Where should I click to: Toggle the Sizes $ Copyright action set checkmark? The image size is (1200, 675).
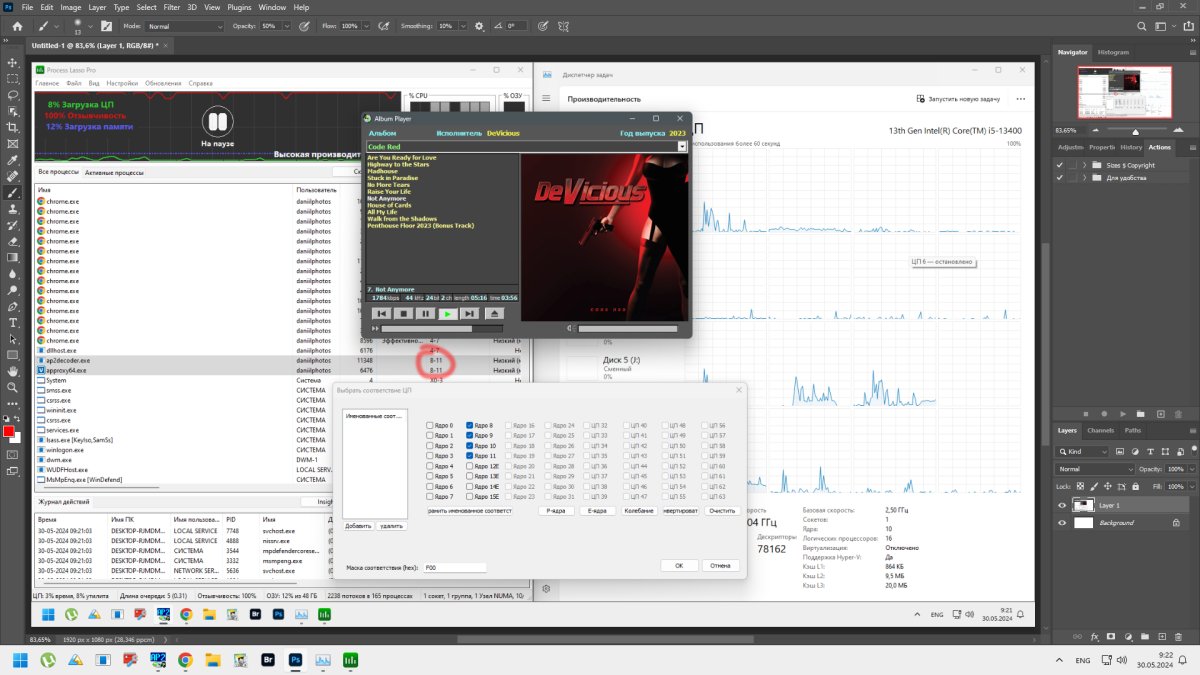(x=1061, y=165)
